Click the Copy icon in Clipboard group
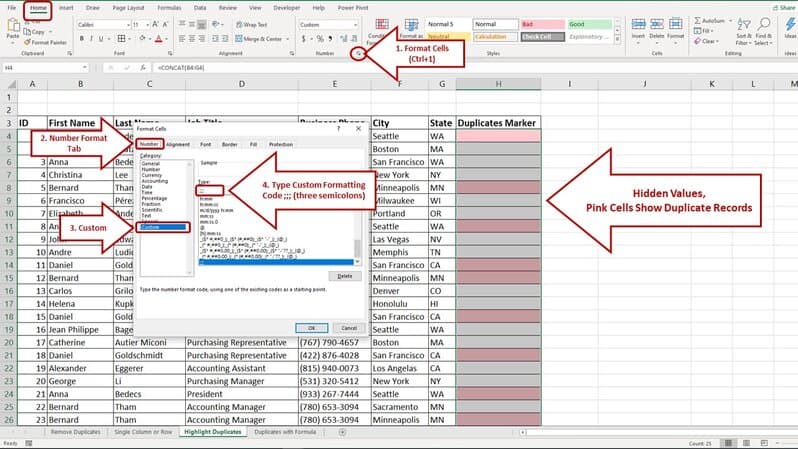 [x=27, y=32]
